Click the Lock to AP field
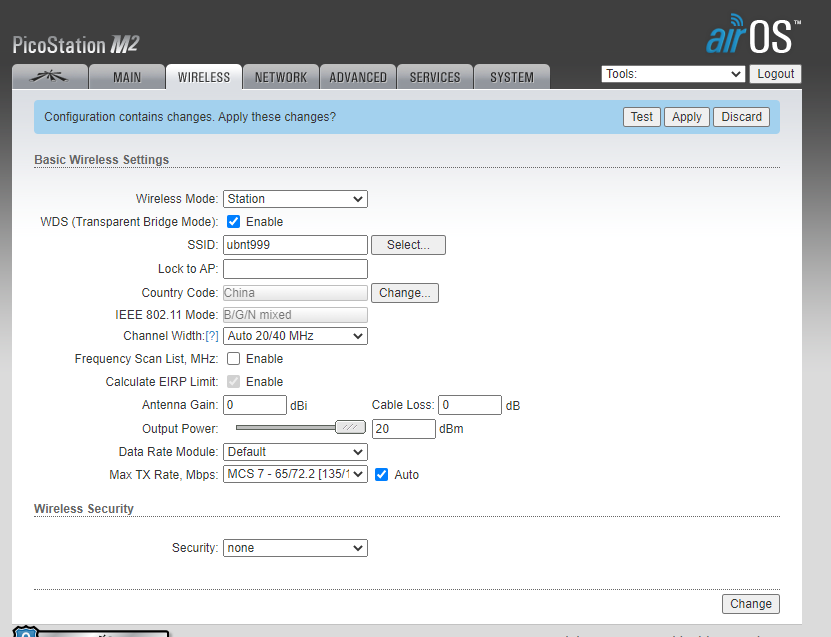Viewport: 831px width, 637px height. click(295, 269)
